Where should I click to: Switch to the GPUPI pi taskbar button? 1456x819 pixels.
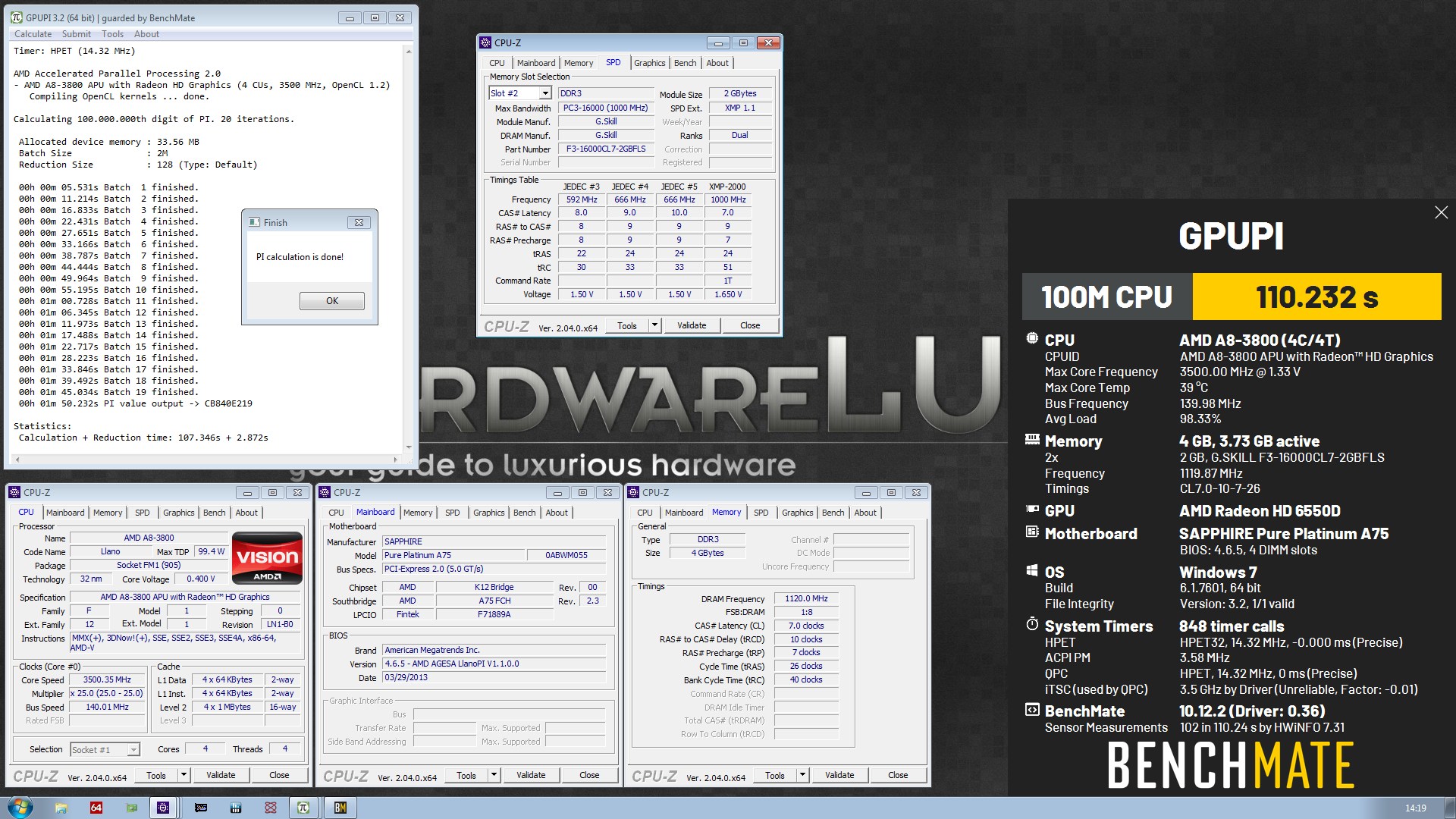[303, 808]
